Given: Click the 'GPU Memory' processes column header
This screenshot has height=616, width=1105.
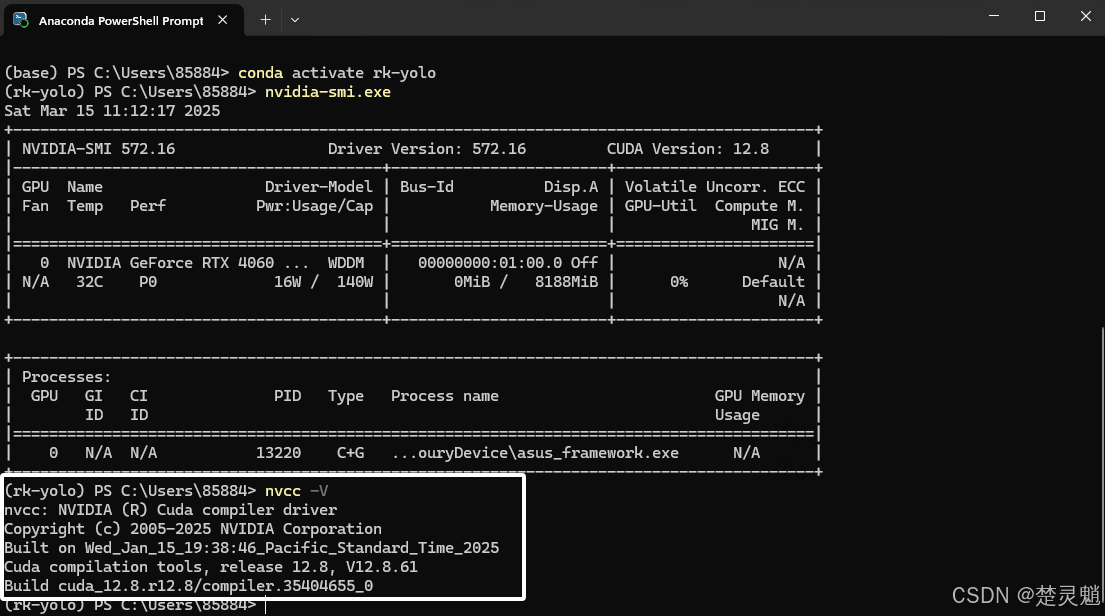Looking at the screenshot, I should tap(760, 396).
